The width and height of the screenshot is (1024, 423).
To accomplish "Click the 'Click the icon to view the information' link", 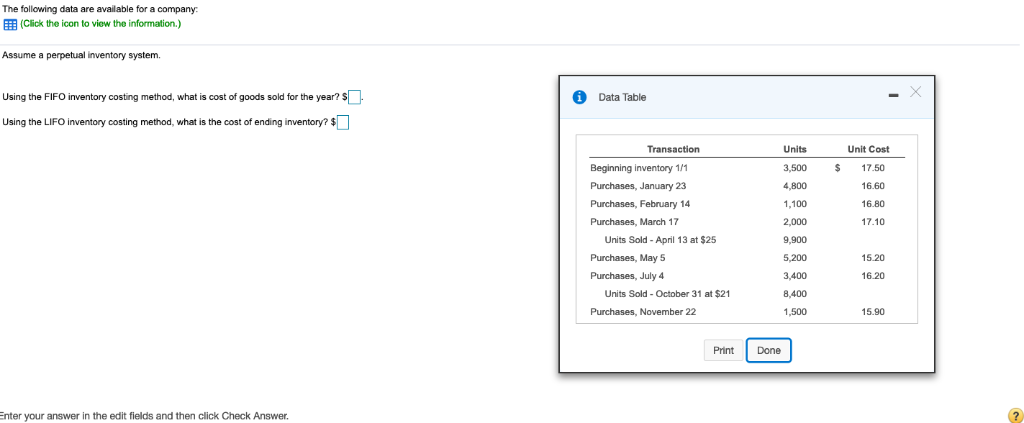I will [101, 24].
